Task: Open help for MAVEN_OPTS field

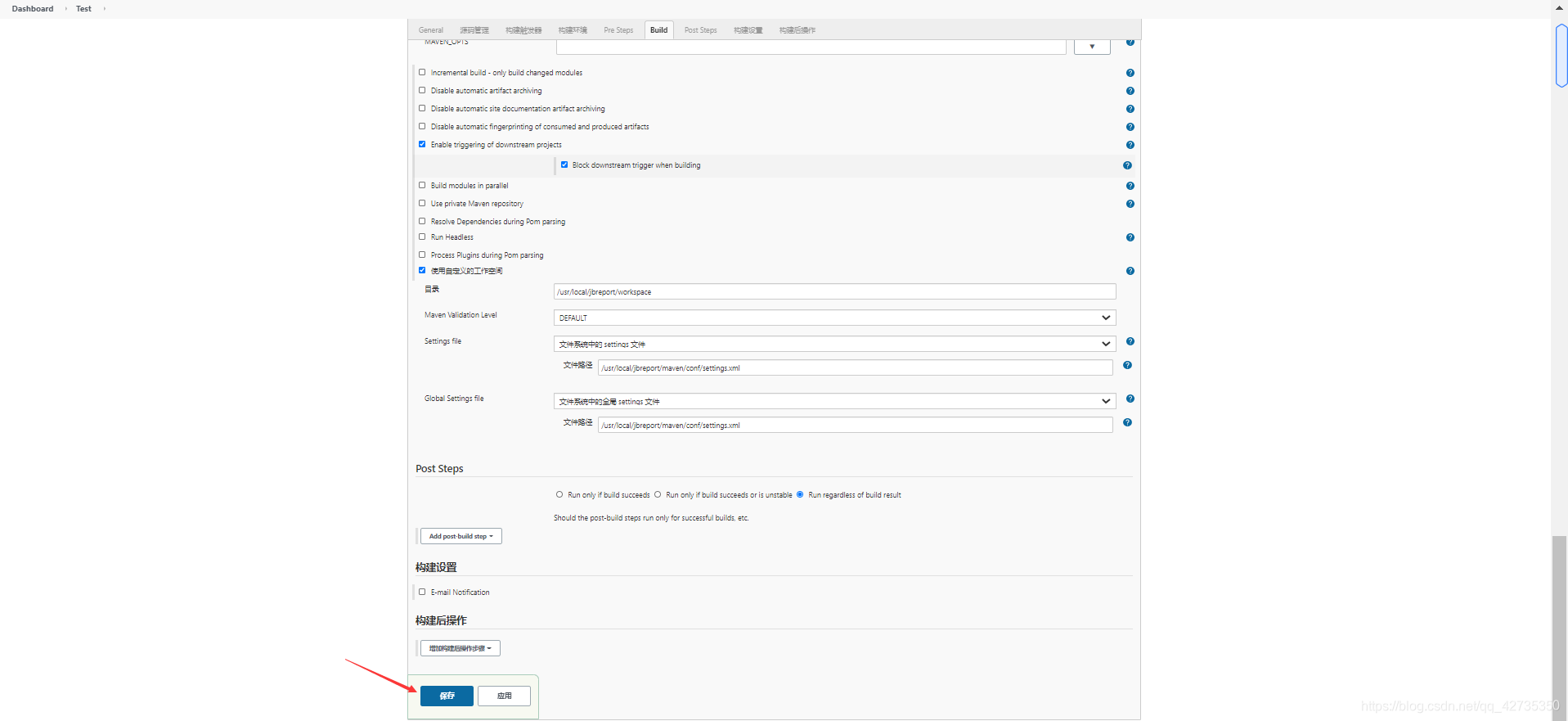Action: click(1130, 42)
